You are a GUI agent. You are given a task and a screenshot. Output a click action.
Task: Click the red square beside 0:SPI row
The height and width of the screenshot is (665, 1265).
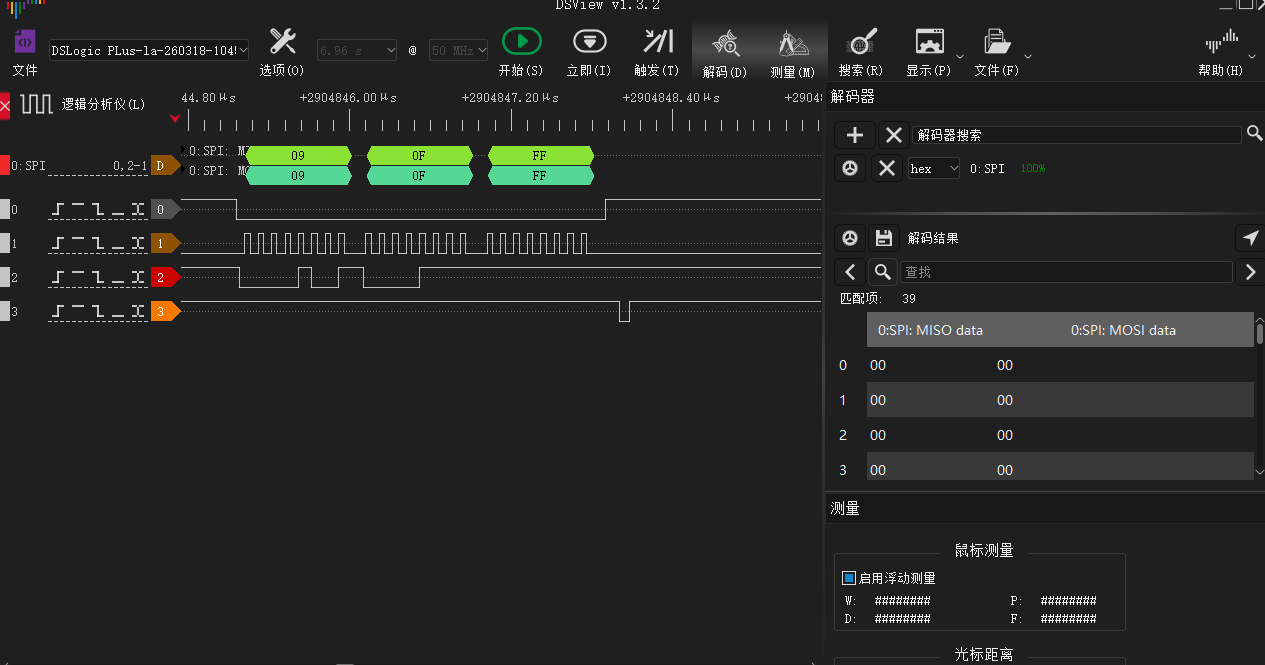tap(5, 165)
